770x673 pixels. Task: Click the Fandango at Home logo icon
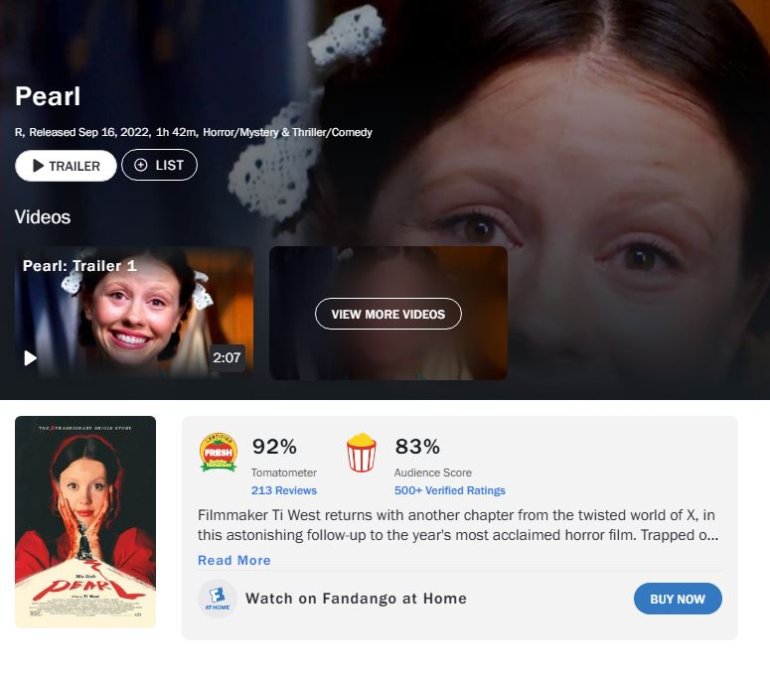tap(217, 598)
